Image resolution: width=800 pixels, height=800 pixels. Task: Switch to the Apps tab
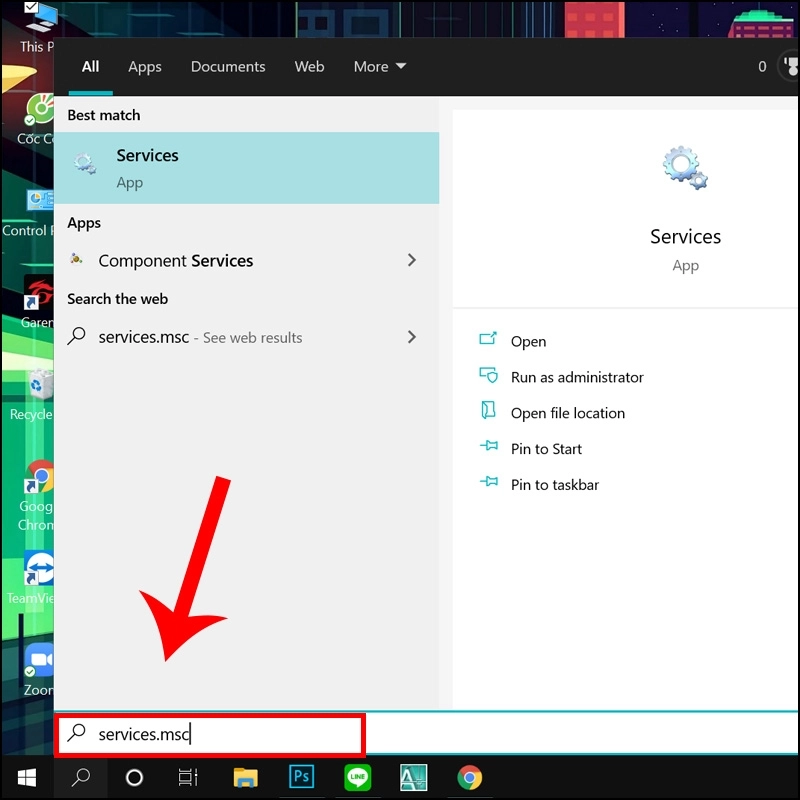144,67
